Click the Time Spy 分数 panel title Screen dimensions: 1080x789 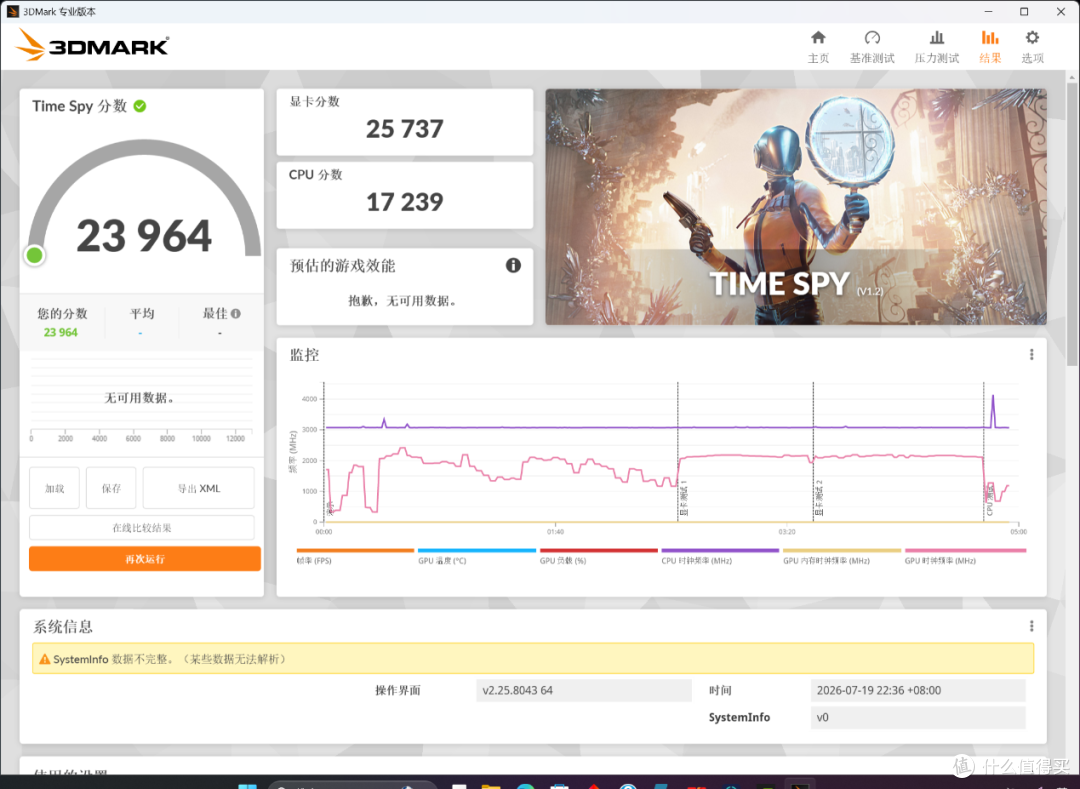pos(79,106)
